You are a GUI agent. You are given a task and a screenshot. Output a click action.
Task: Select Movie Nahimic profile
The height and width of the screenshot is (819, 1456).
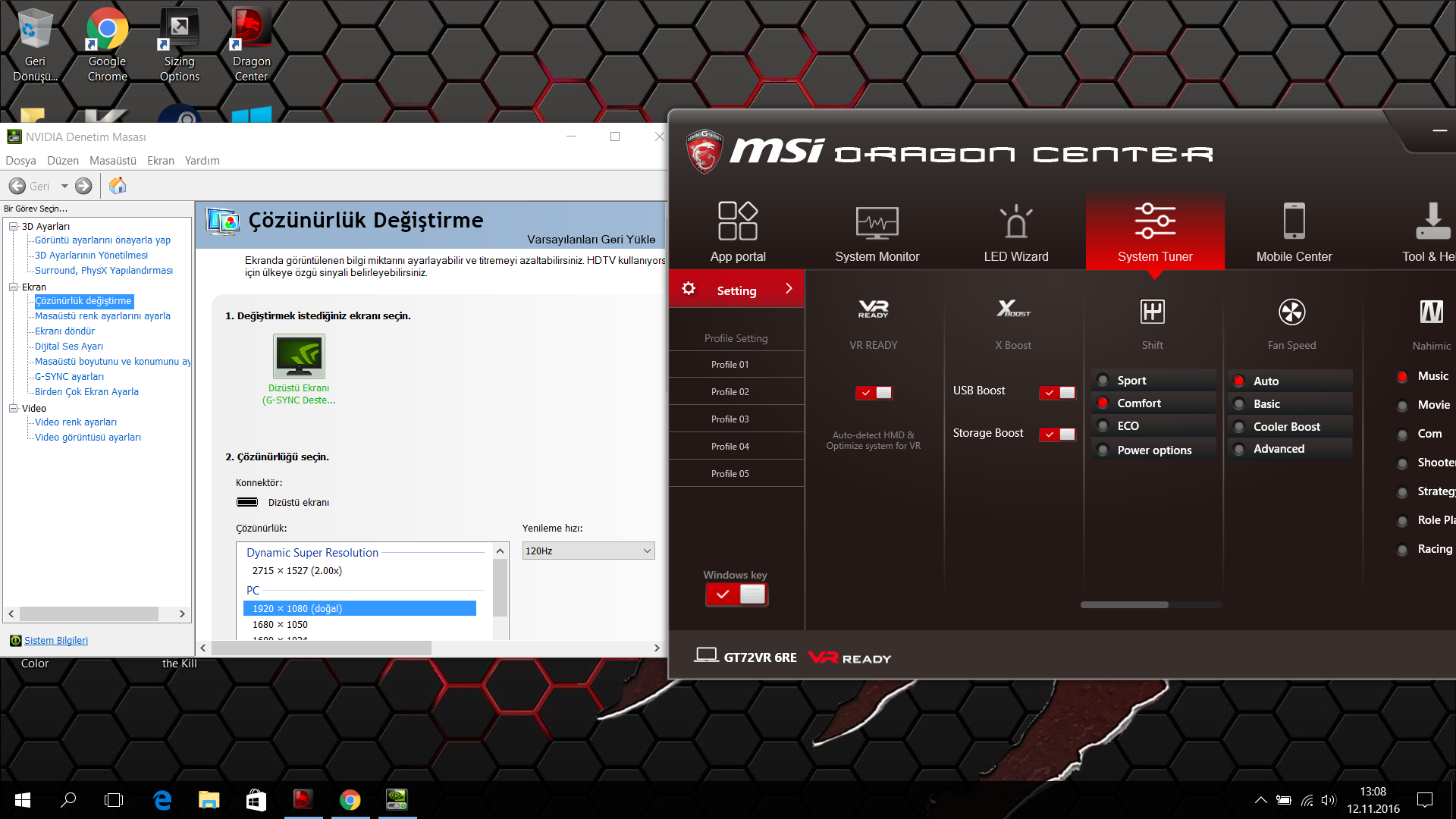coord(1426,405)
